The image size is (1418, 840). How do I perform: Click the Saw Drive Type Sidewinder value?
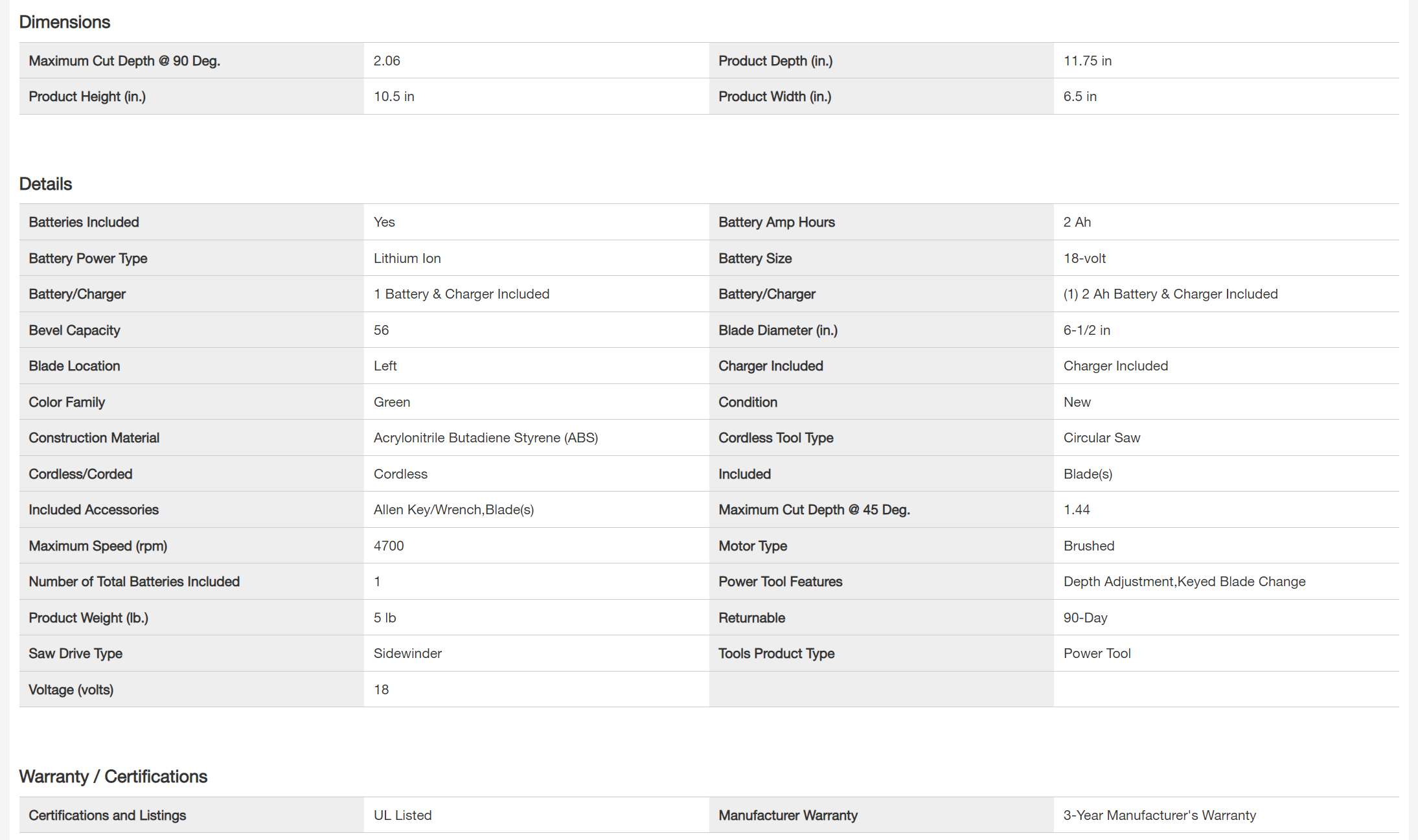point(407,653)
